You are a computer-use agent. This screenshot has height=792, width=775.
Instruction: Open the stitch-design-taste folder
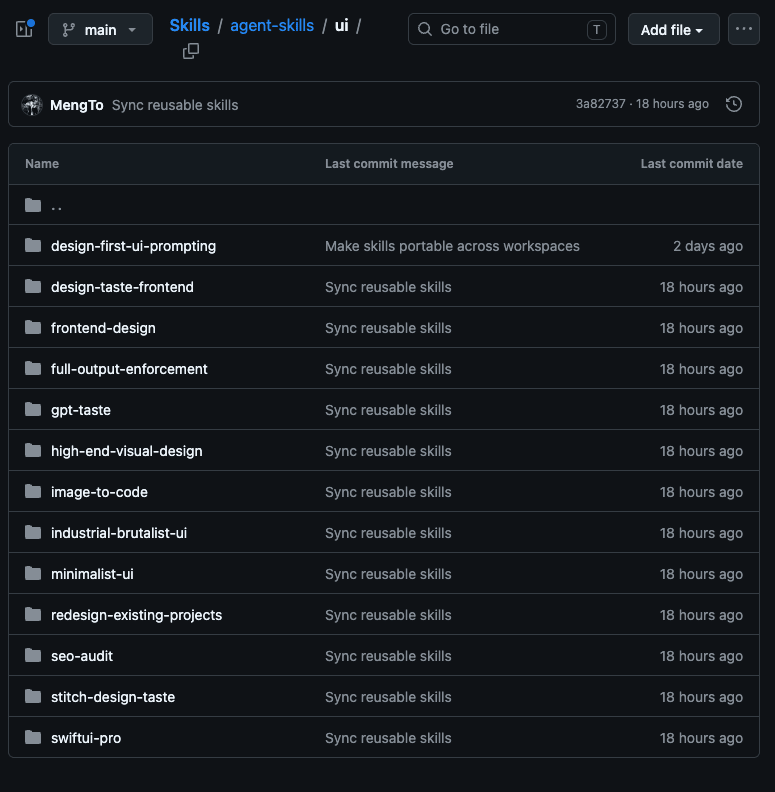pos(113,697)
